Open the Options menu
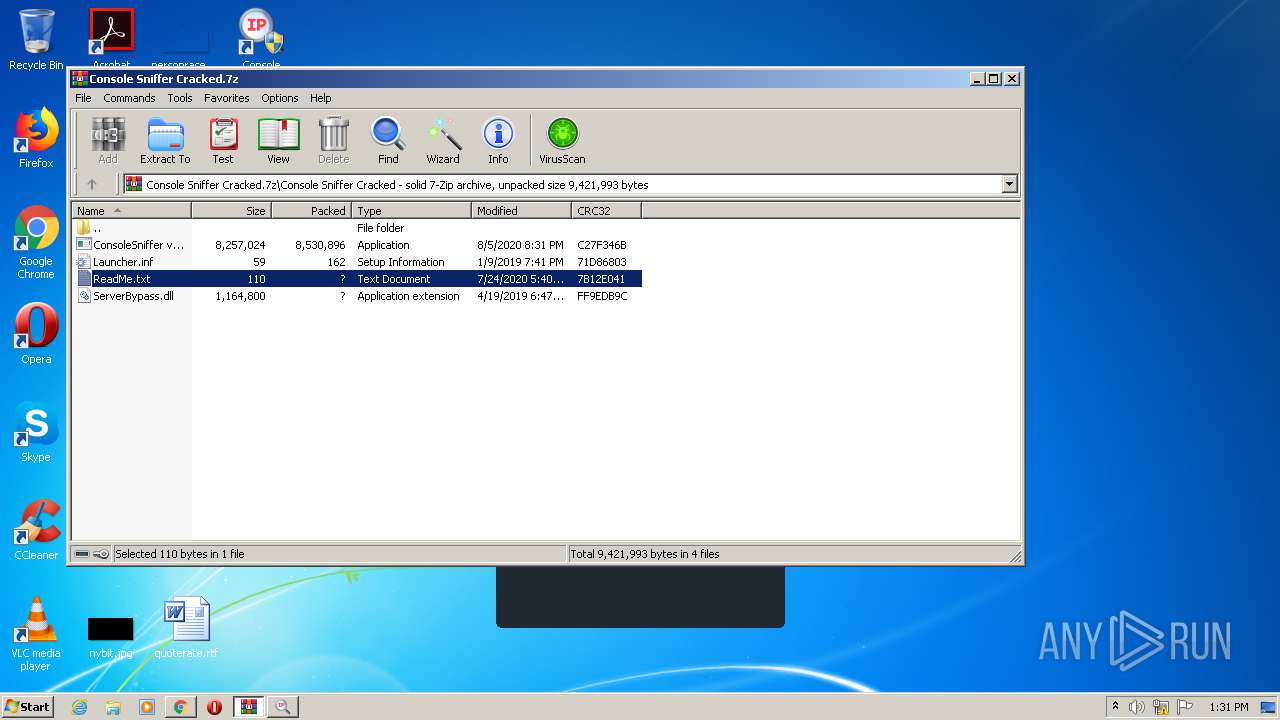1280x720 pixels. (280, 98)
